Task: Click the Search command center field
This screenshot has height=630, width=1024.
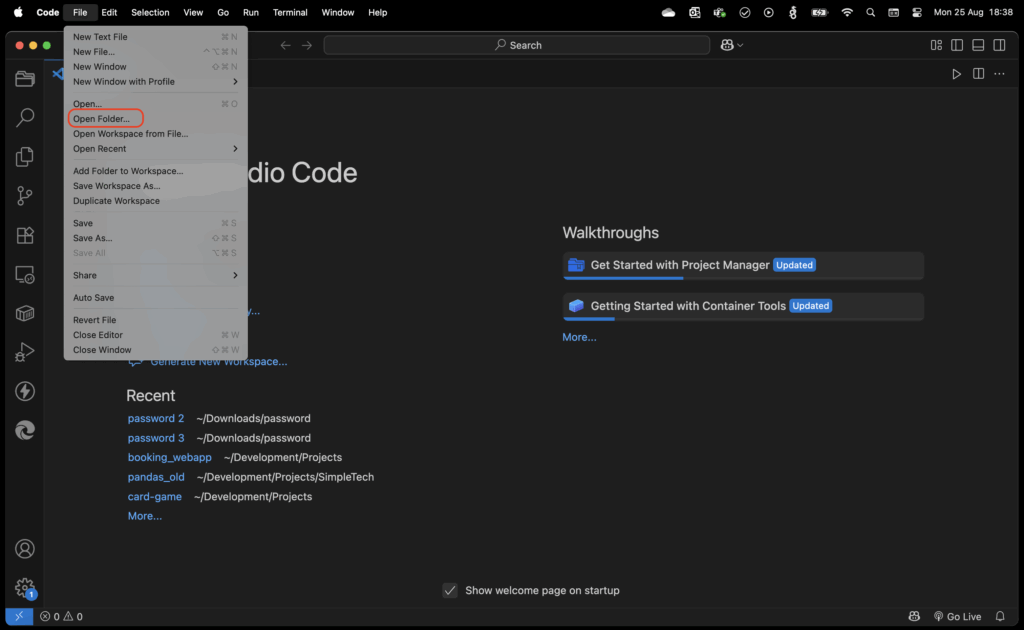Action: click(x=517, y=45)
